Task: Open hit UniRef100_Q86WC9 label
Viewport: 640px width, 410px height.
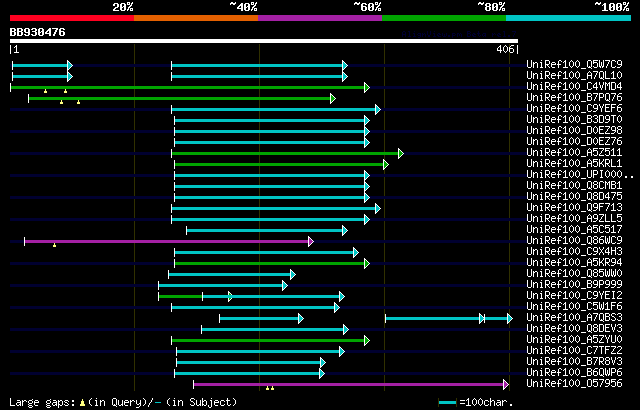Action: point(574,240)
